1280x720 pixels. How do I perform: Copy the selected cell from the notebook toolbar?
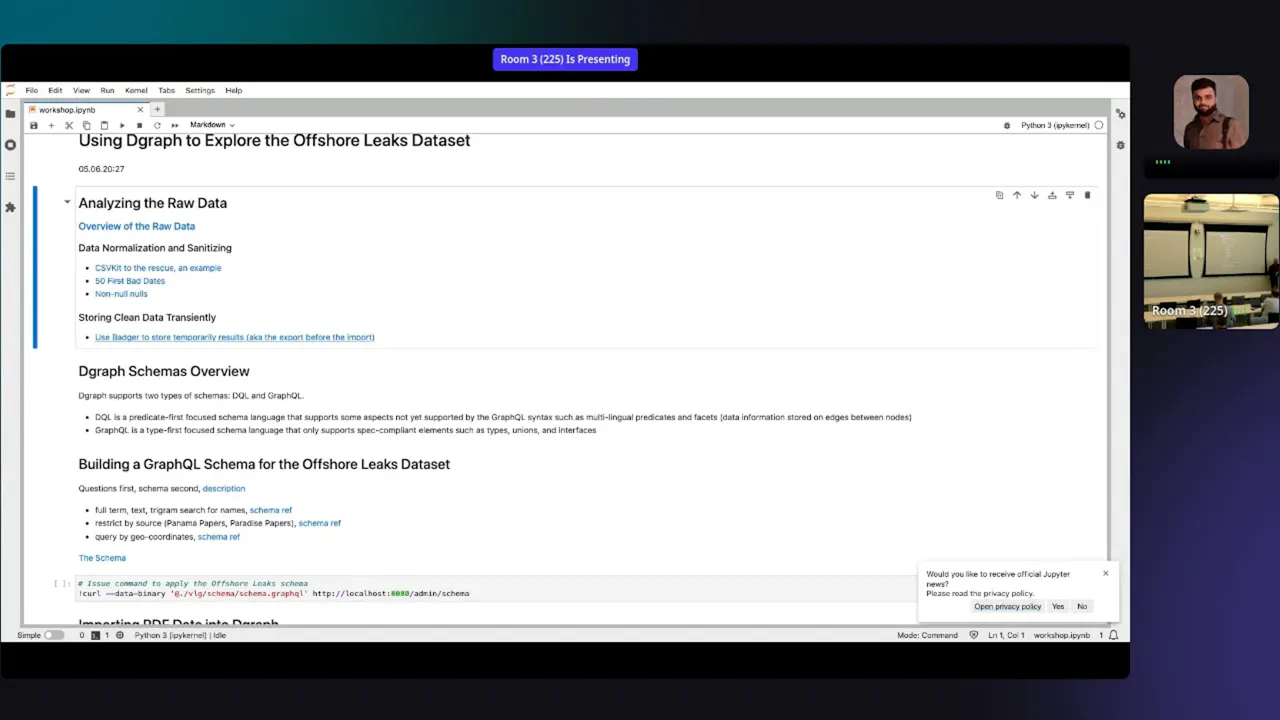(x=86, y=125)
